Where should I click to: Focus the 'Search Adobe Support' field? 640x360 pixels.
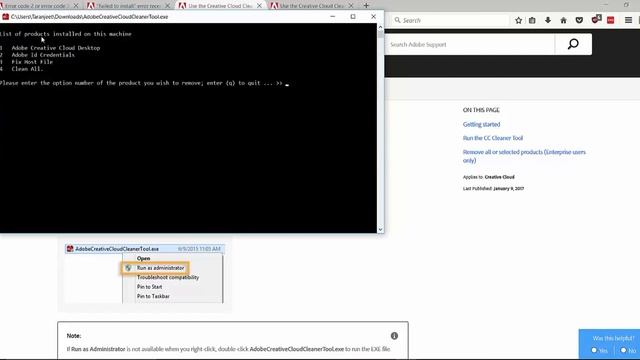(469, 44)
